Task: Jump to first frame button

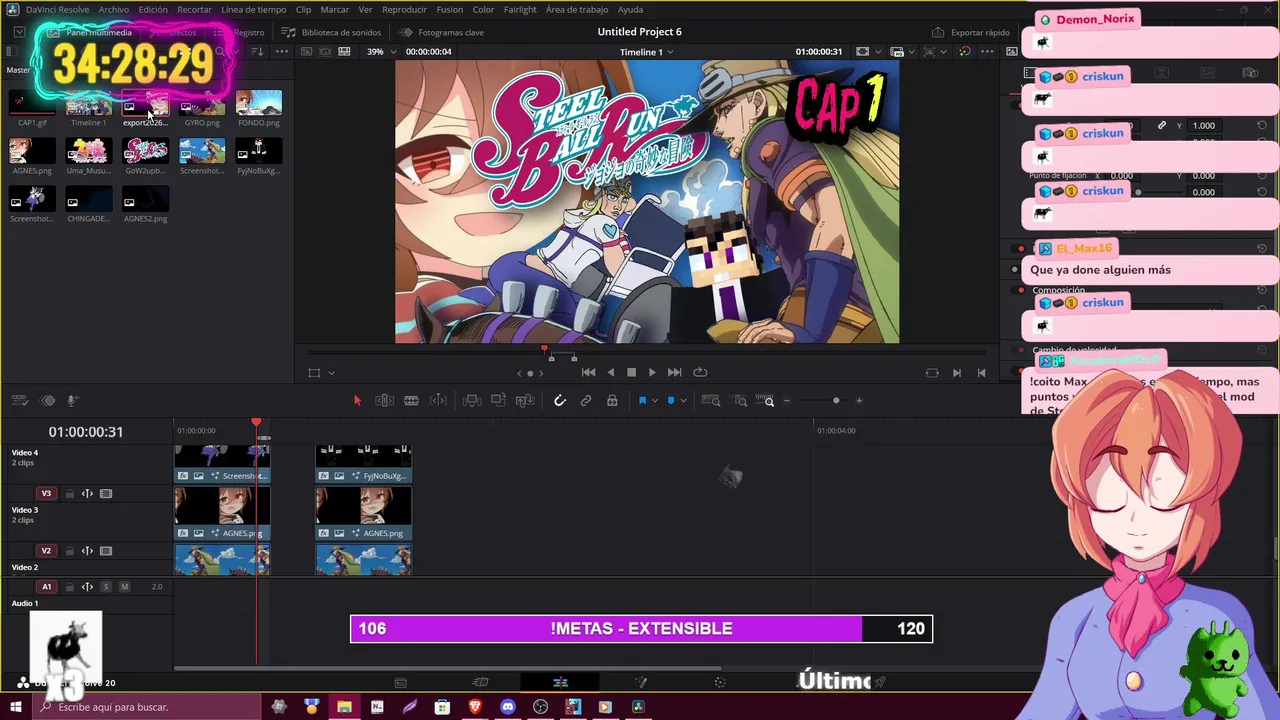Action: click(x=588, y=372)
